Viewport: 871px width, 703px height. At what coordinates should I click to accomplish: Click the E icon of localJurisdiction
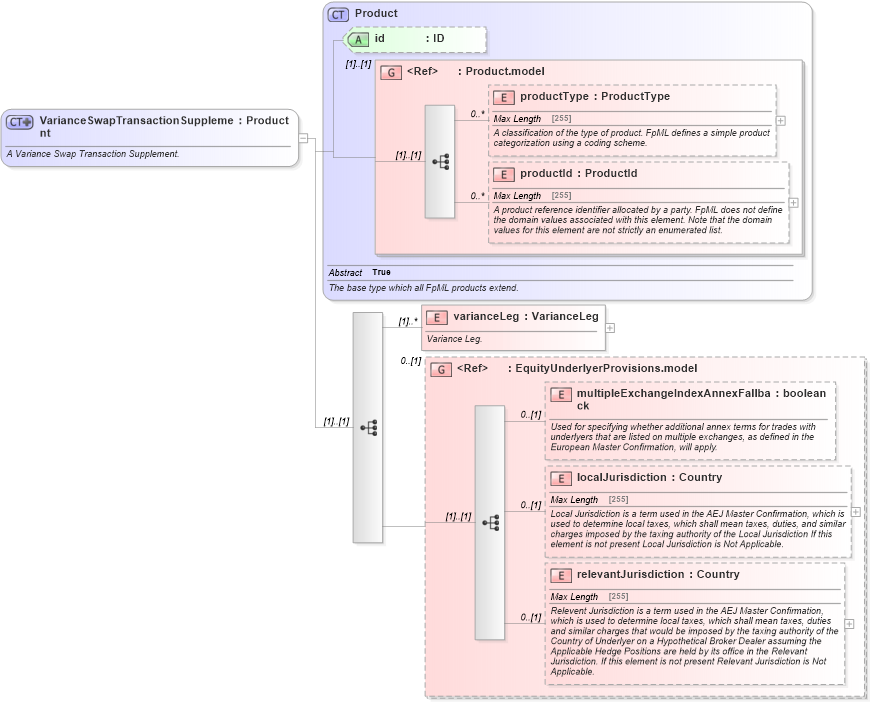point(561,479)
